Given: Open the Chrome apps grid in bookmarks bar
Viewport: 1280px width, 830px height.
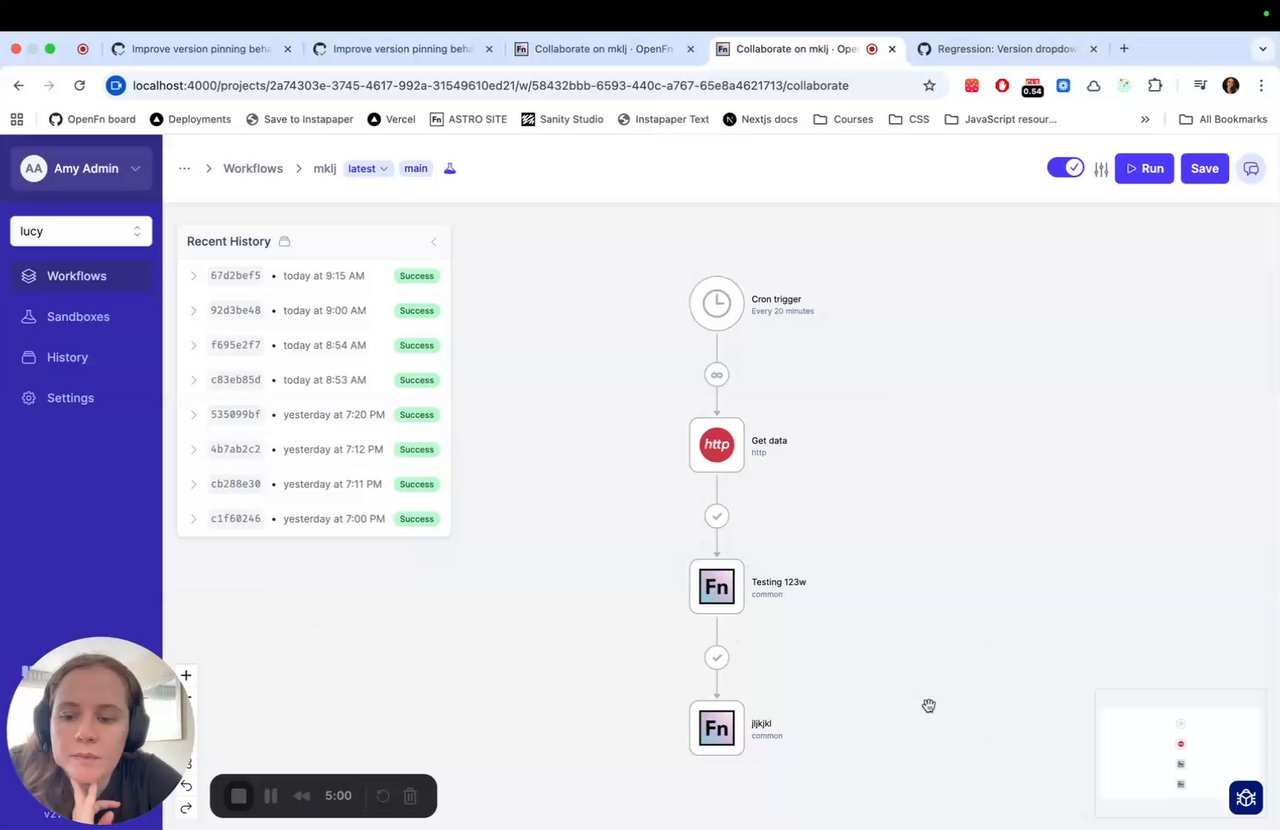Looking at the screenshot, I should pos(17,119).
